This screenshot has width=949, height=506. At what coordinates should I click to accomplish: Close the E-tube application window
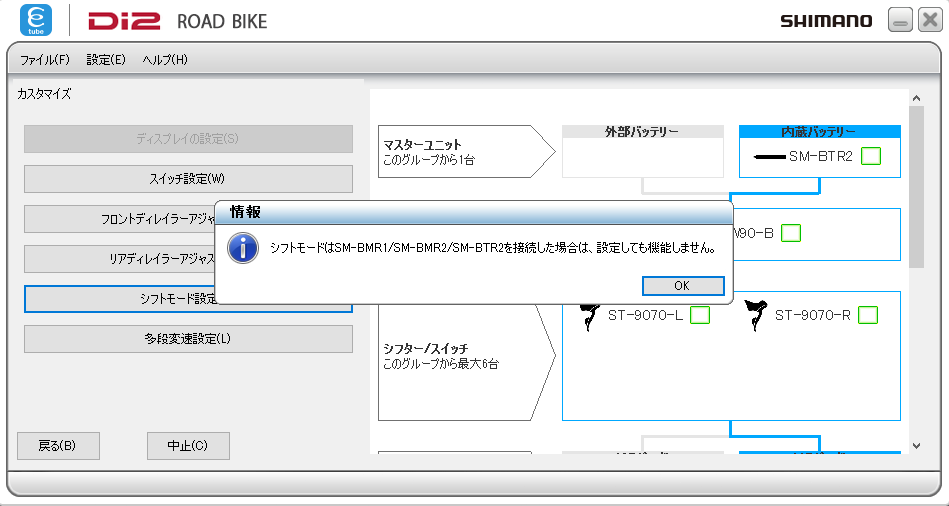point(930,20)
